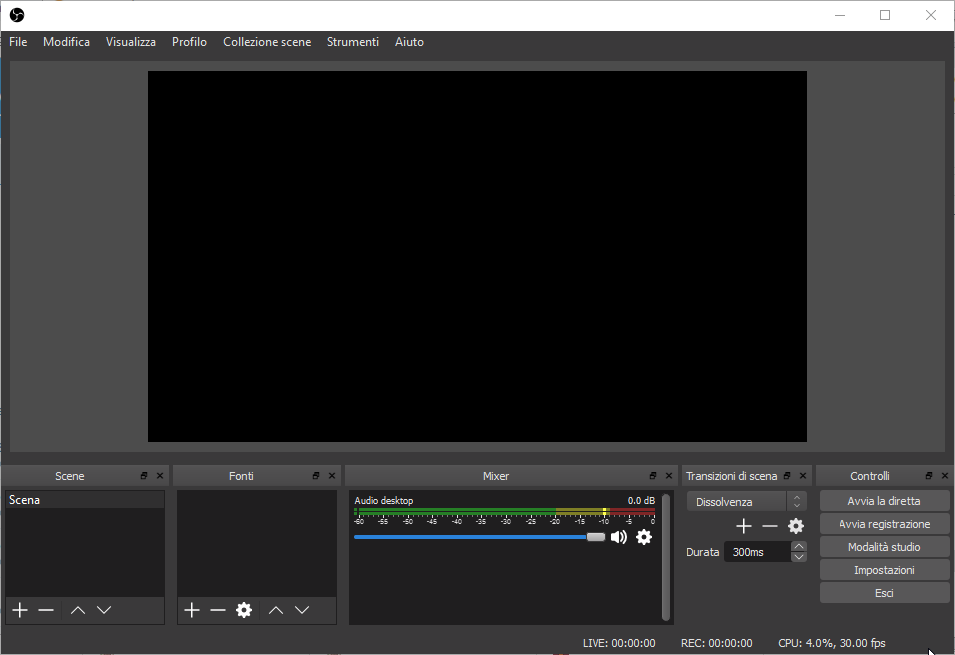Click the Mixer vertical scrollbar

coord(666,557)
